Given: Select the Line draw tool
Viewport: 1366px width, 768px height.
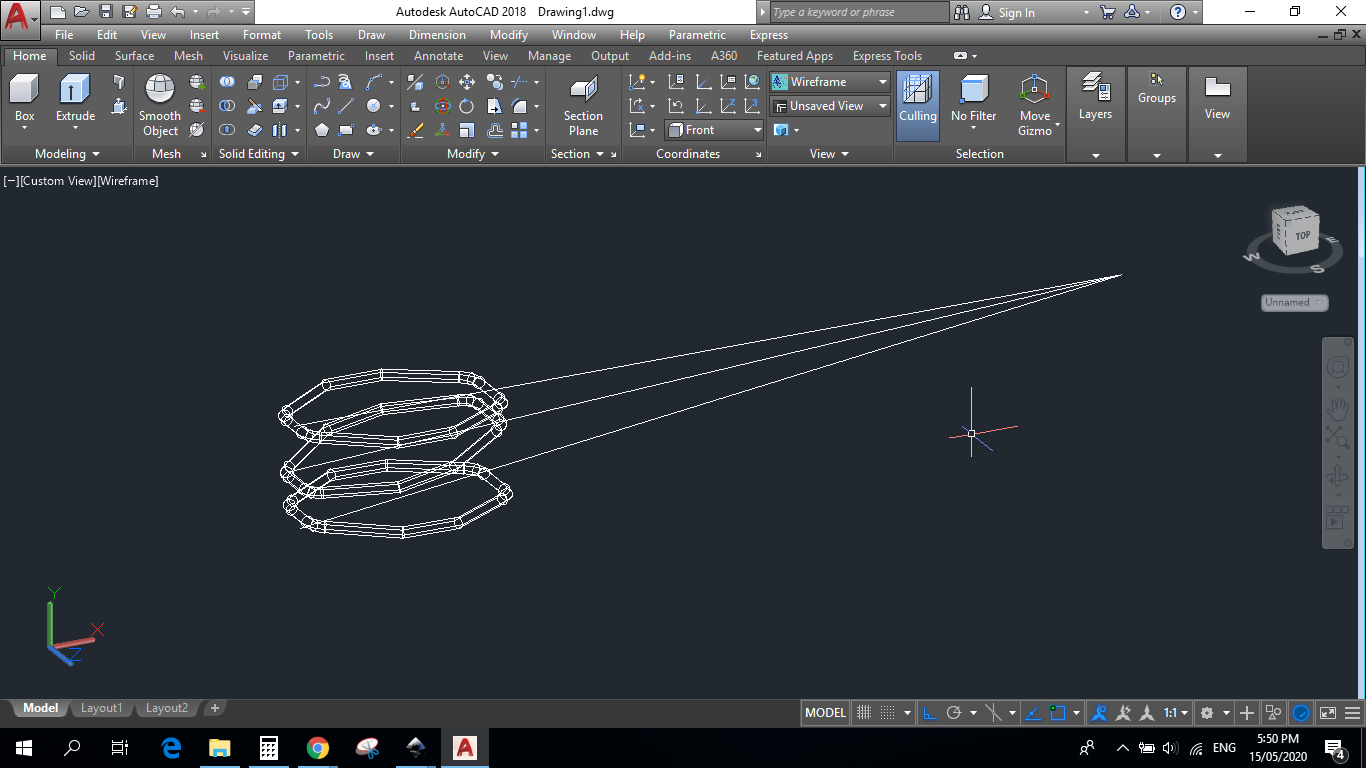Looking at the screenshot, I should point(346,106).
